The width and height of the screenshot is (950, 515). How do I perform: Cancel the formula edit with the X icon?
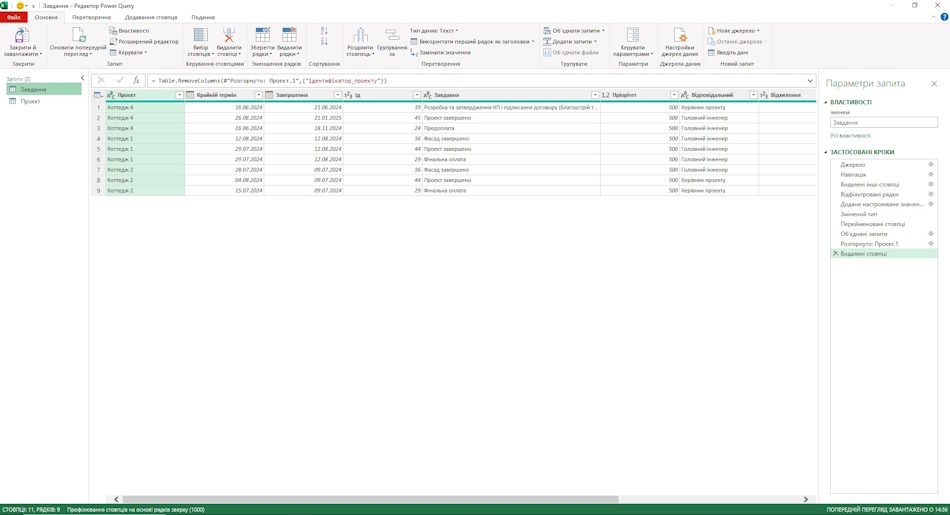pos(101,80)
